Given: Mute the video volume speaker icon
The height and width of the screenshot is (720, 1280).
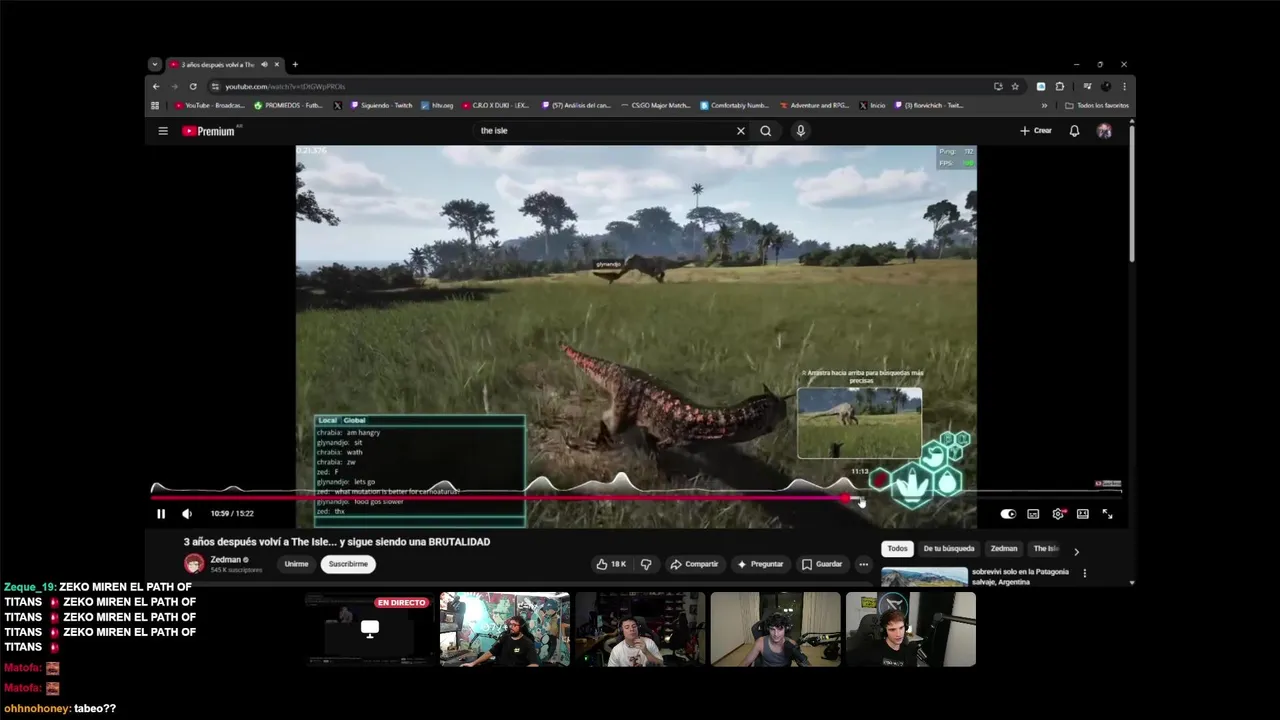Looking at the screenshot, I should 187,514.
